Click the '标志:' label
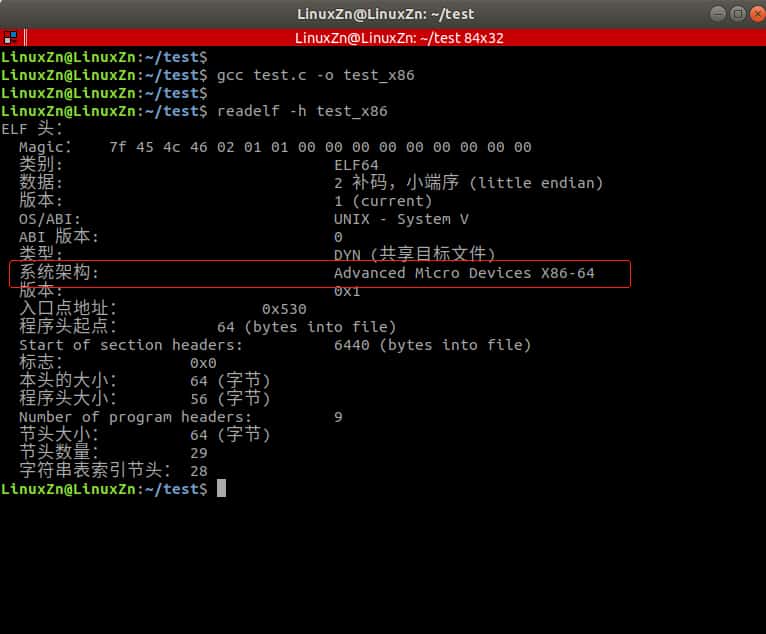 pyautogui.click(x=41, y=362)
